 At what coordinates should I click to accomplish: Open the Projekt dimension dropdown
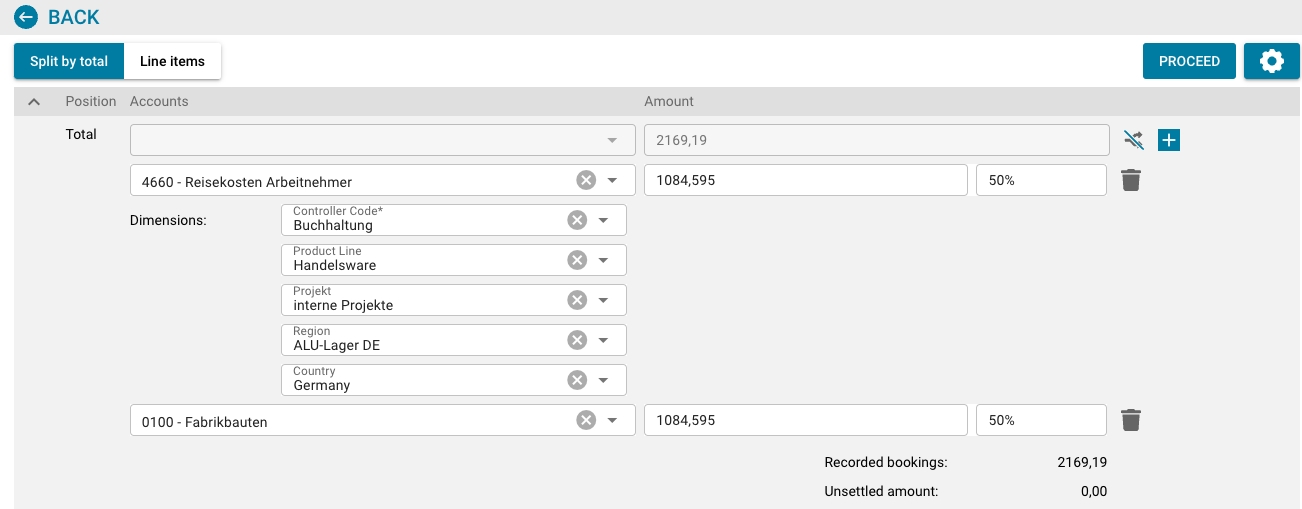(603, 300)
